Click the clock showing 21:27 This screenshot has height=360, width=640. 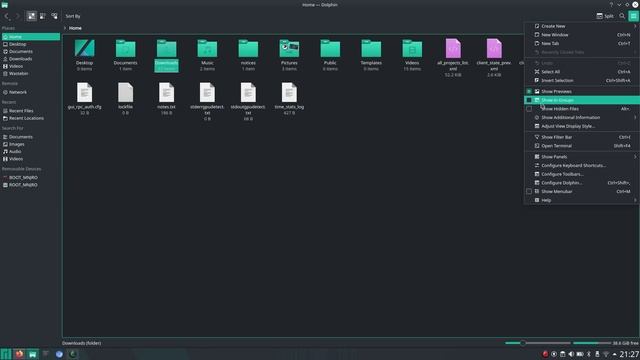click(629, 354)
